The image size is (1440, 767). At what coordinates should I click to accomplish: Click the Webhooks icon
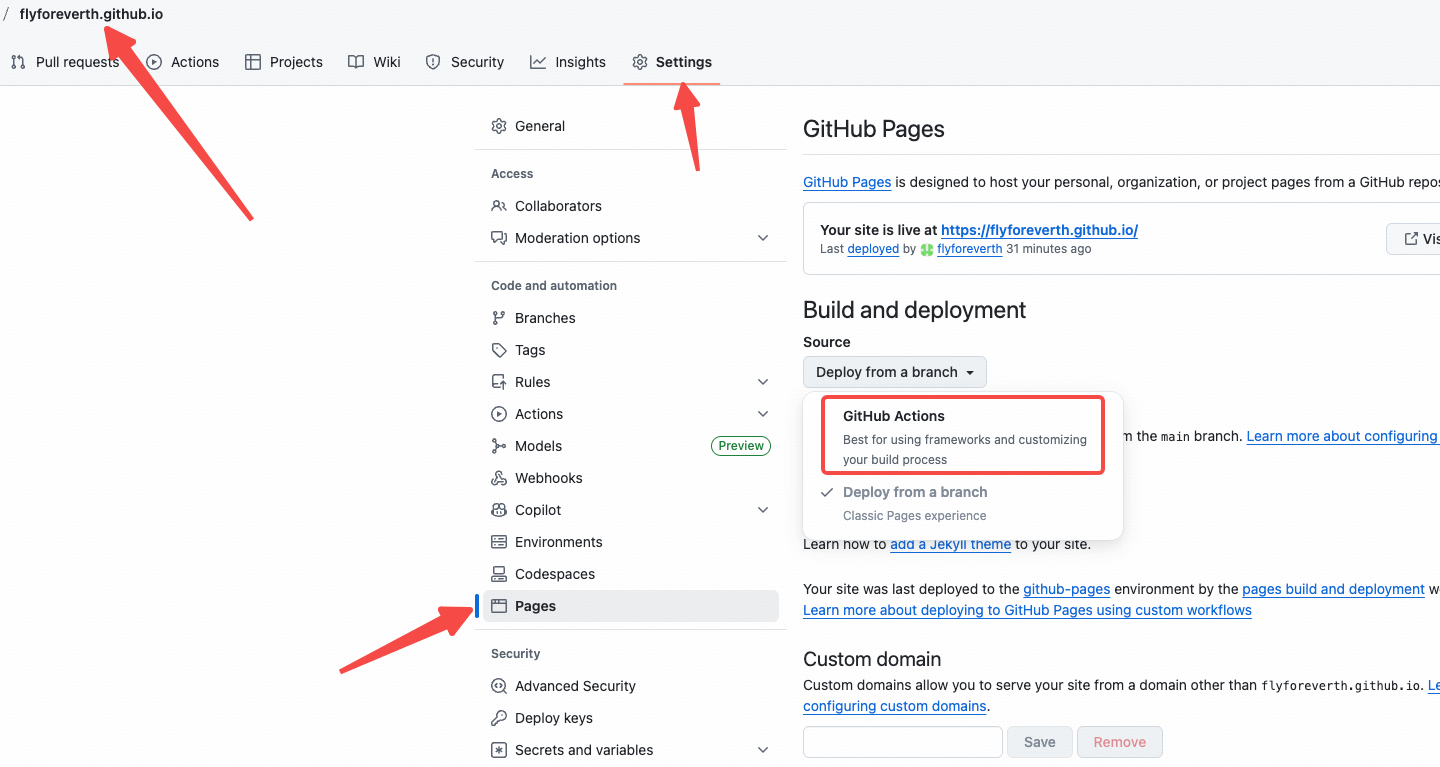click(x=499, y=478)
